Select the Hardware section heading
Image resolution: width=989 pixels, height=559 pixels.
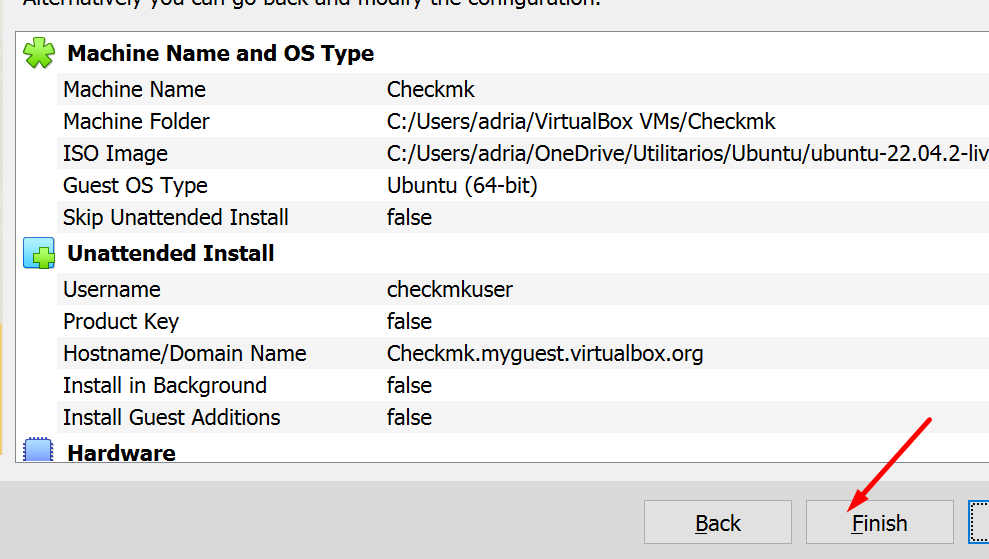click(x=122, y=452)
